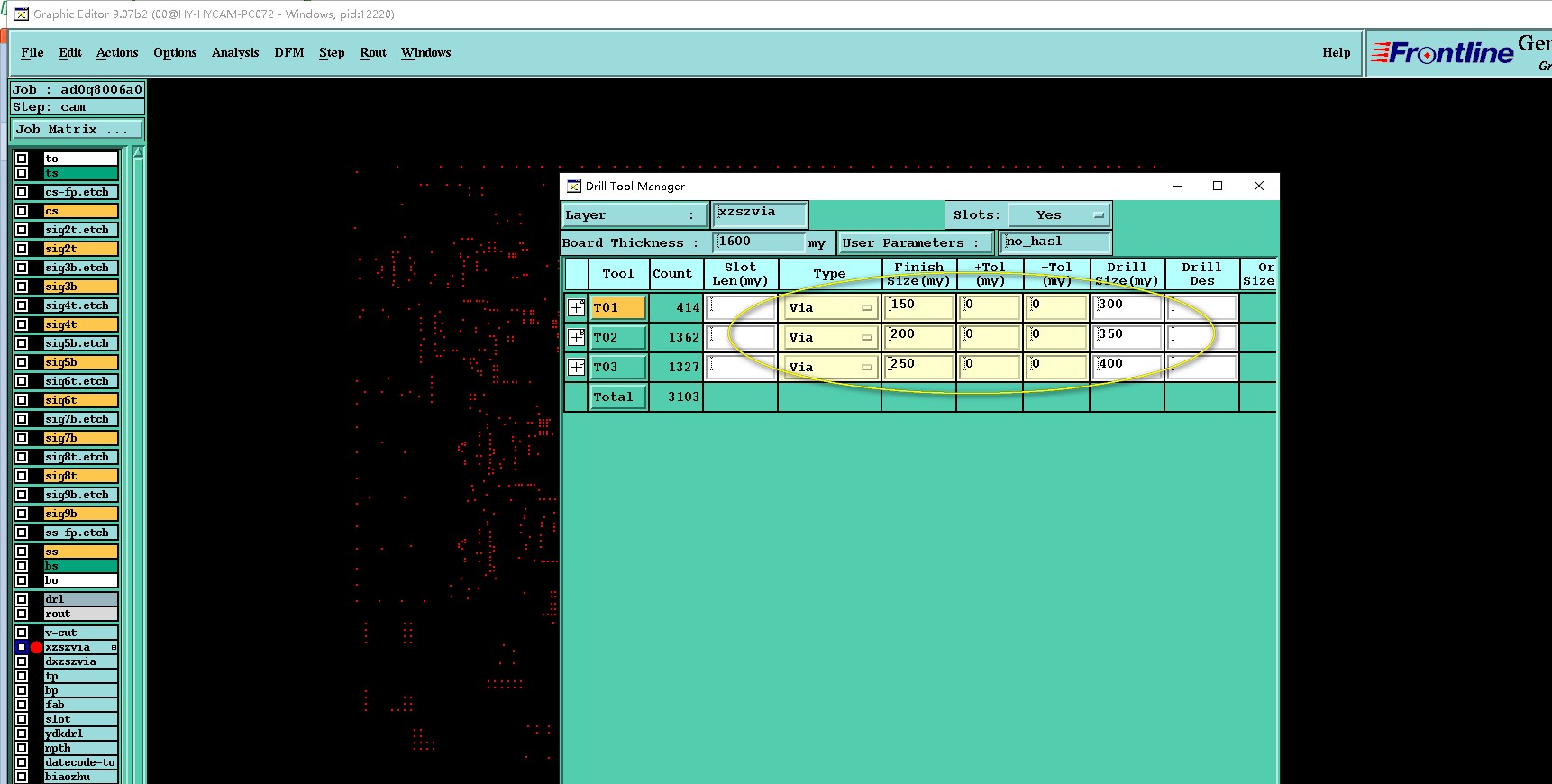
Task: Click the red color dot of xzszvia
Action: point(36,647)
